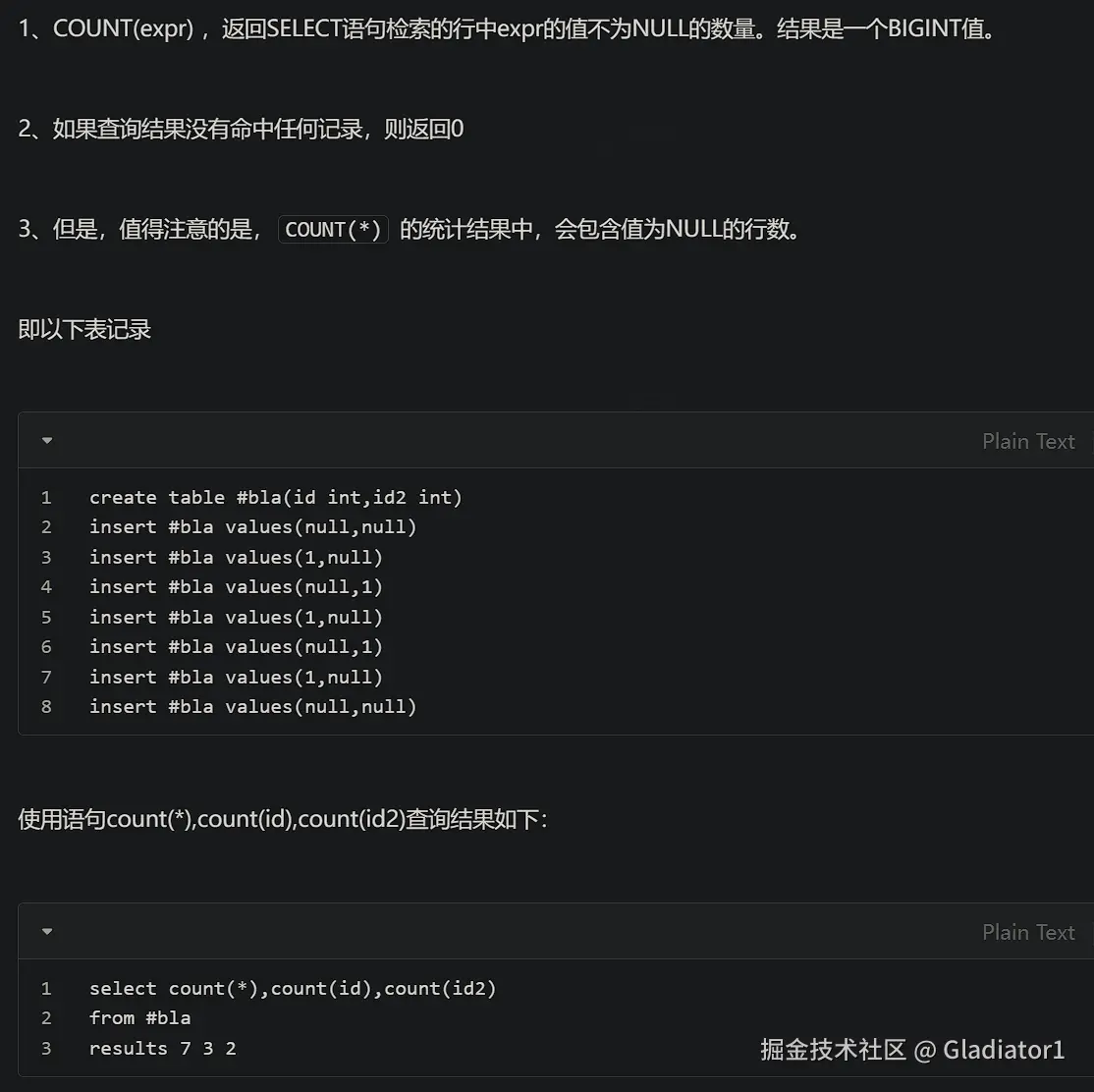This screenshot has width=1094, height=1092.
Task: Click the 掘金技术社区 @ Gladiator1 watermark
Action: (x=912, y=1050)
